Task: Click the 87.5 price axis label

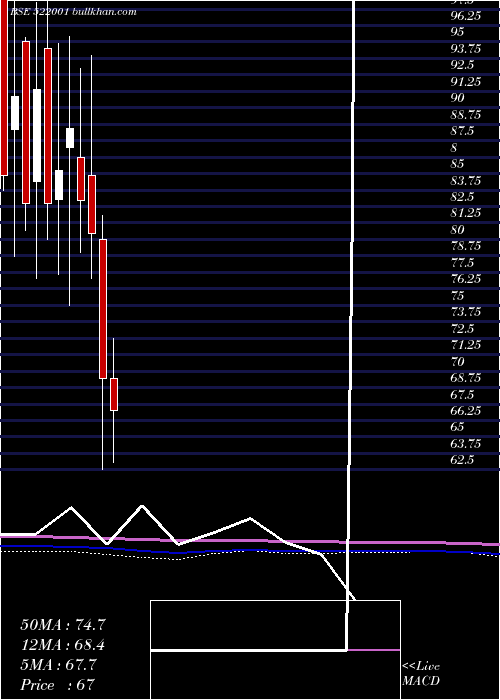Action: 462,131
